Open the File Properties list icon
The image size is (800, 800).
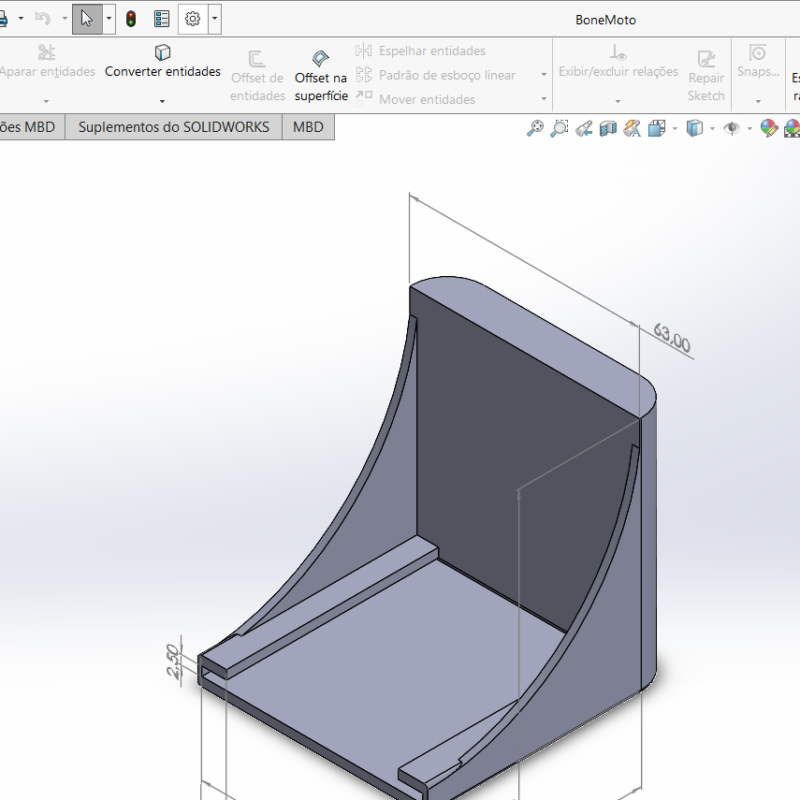[162, 19]
